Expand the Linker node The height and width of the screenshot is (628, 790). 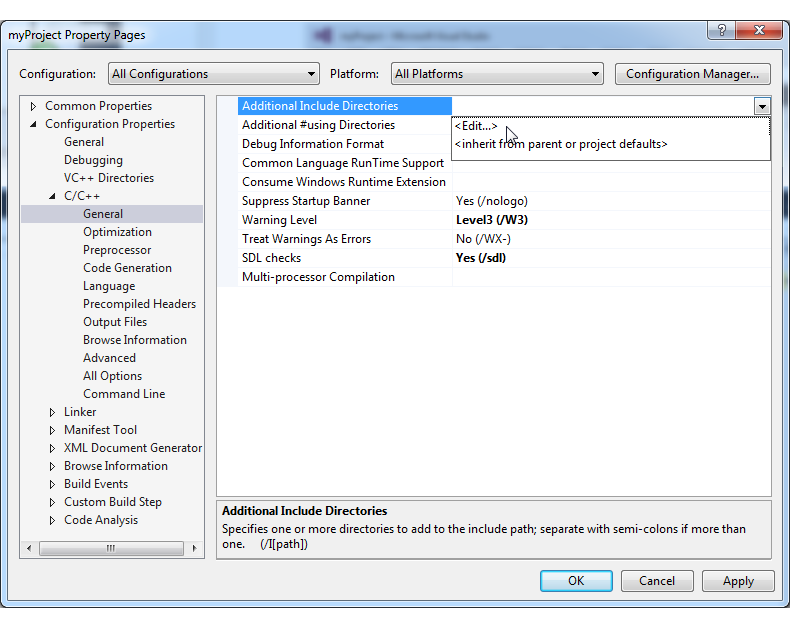[52, 412]
